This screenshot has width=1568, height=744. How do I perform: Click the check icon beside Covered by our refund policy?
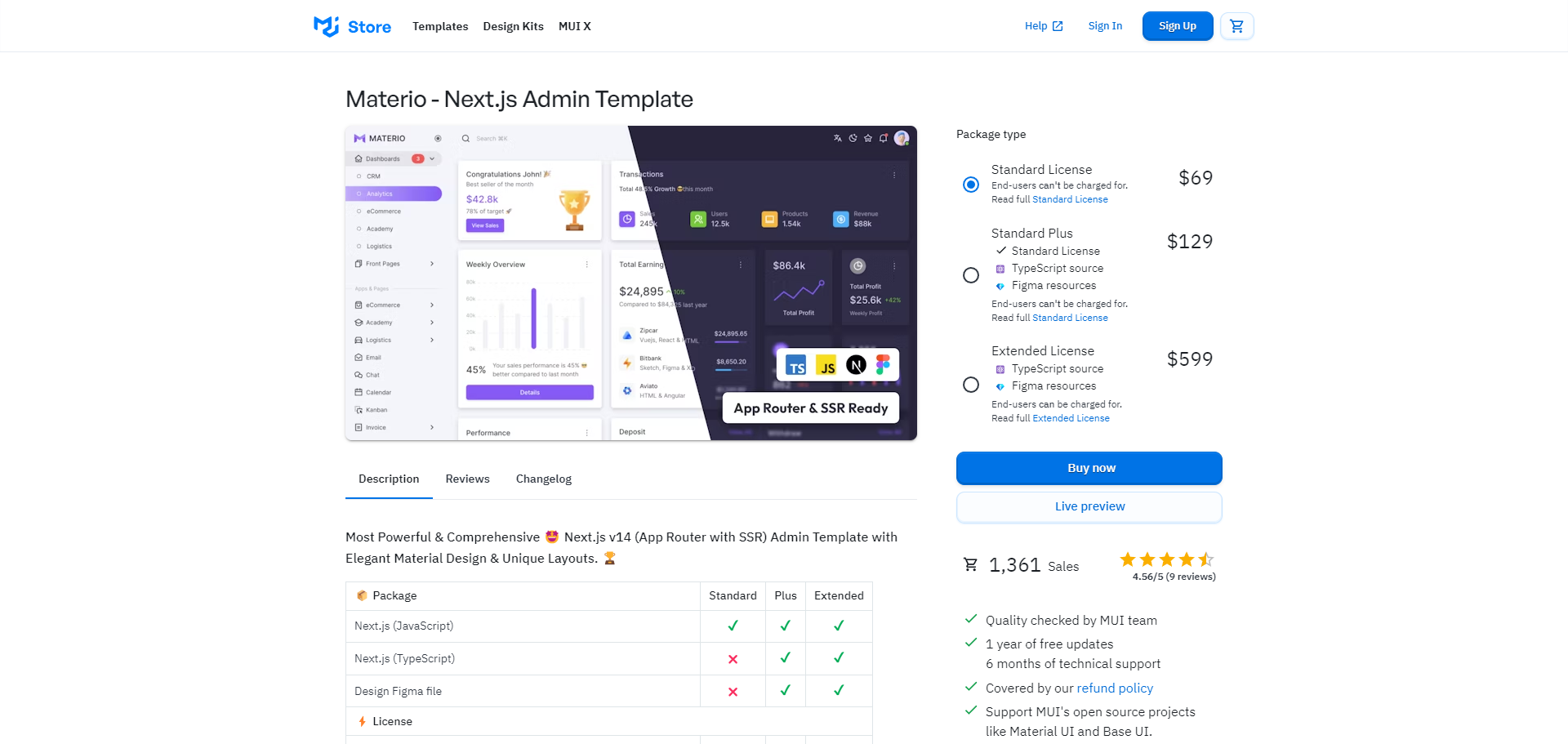971,687
